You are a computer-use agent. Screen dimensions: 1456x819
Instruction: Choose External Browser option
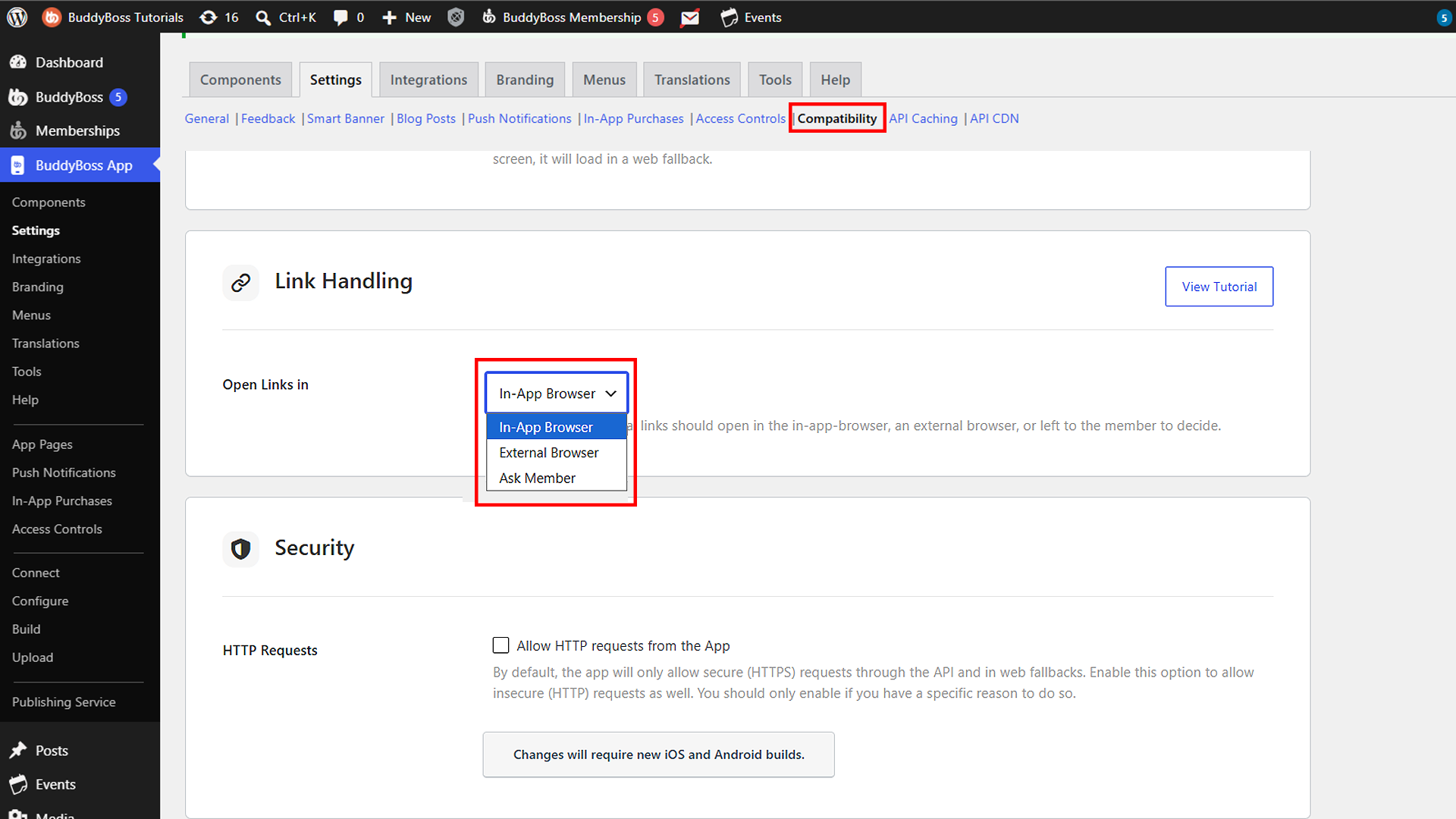(x=557, y=453)
